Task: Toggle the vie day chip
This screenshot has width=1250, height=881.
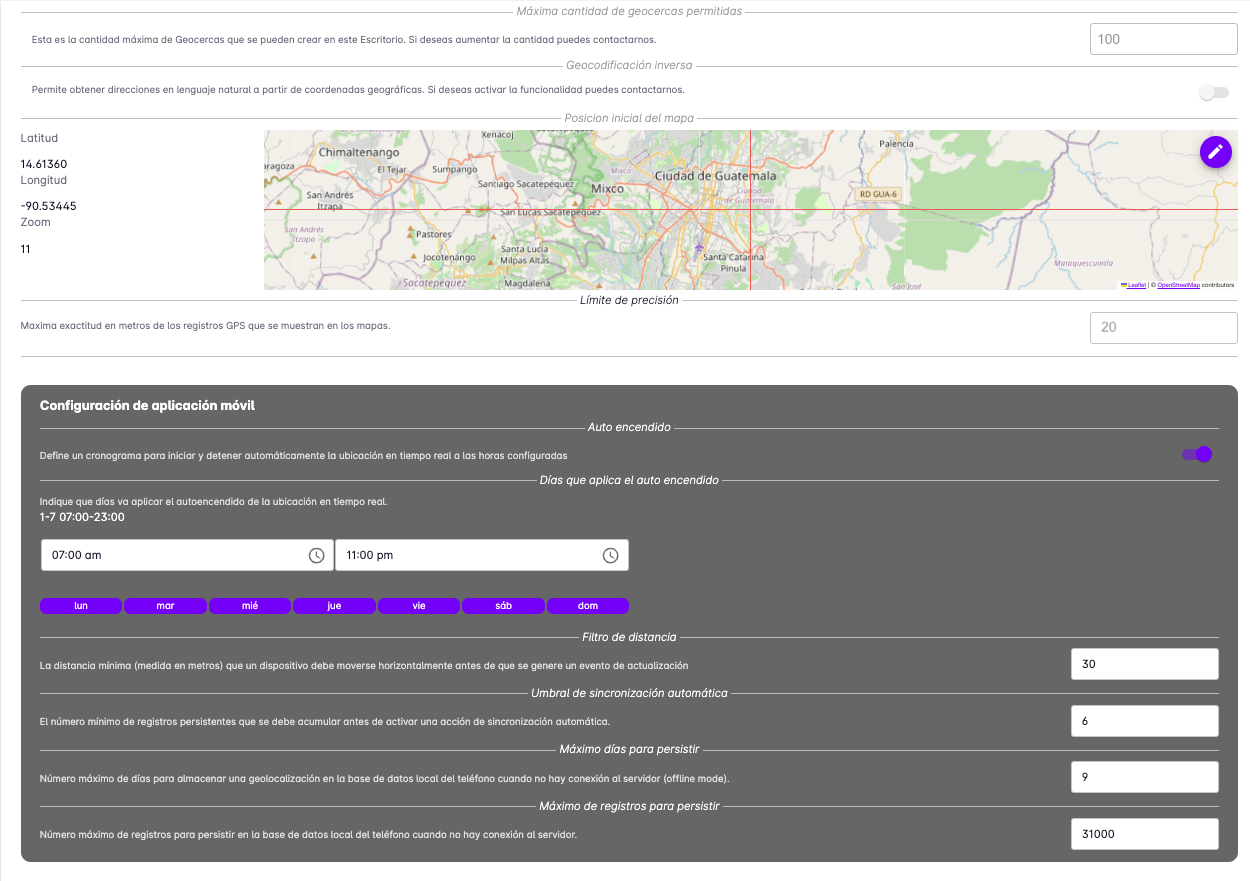Action: [x=419, y=606]
